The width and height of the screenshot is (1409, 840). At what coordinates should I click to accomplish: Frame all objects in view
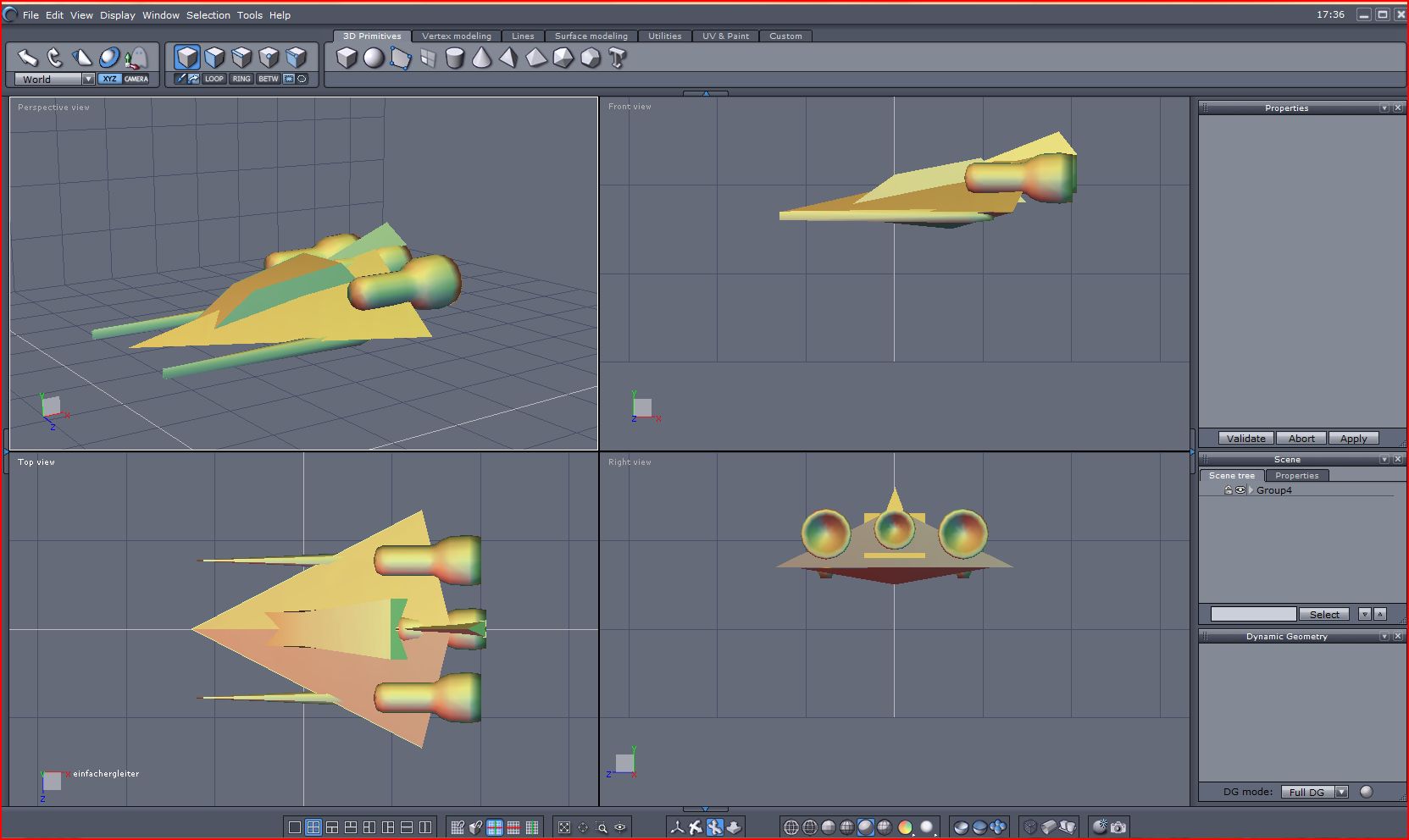tap(564, 827)
